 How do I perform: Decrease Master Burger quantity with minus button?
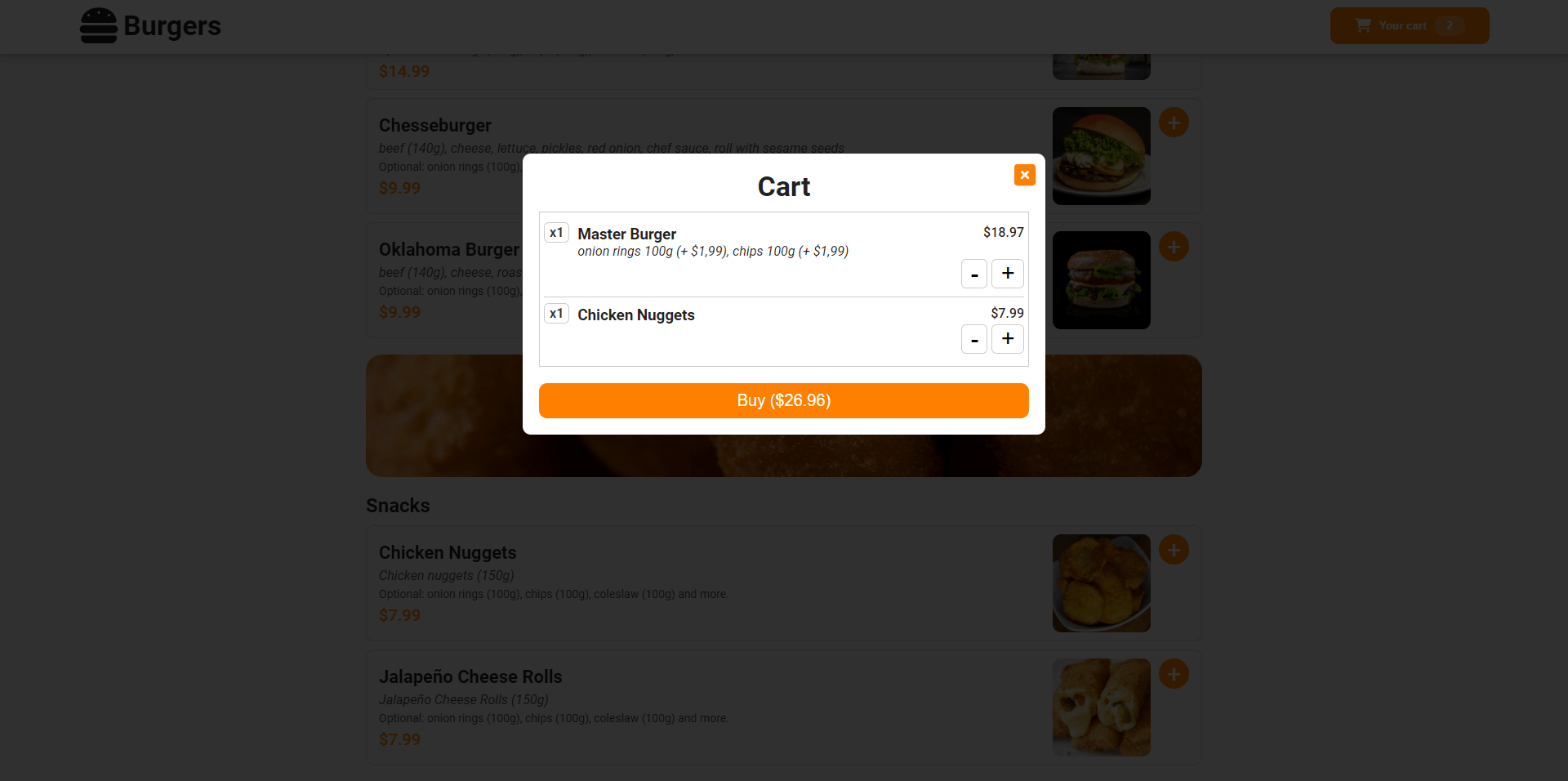point(973,274)
